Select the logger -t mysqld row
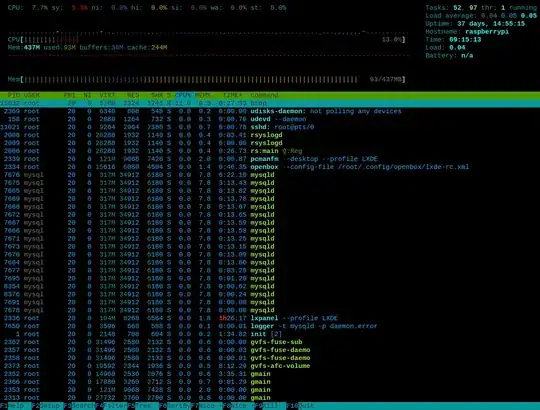 tap(270, 326)
